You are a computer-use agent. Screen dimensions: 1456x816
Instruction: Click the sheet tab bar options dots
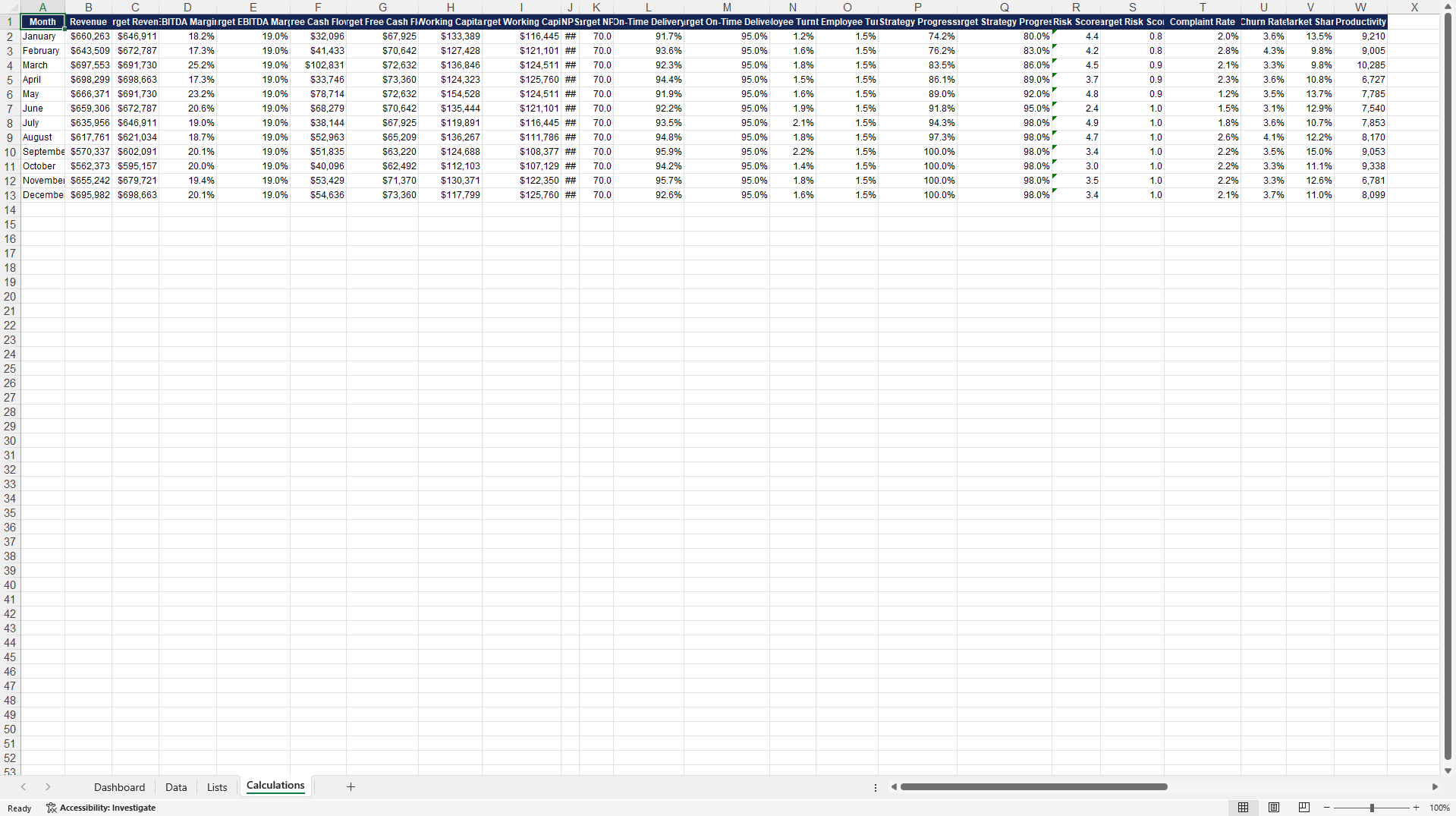point(876,787)
